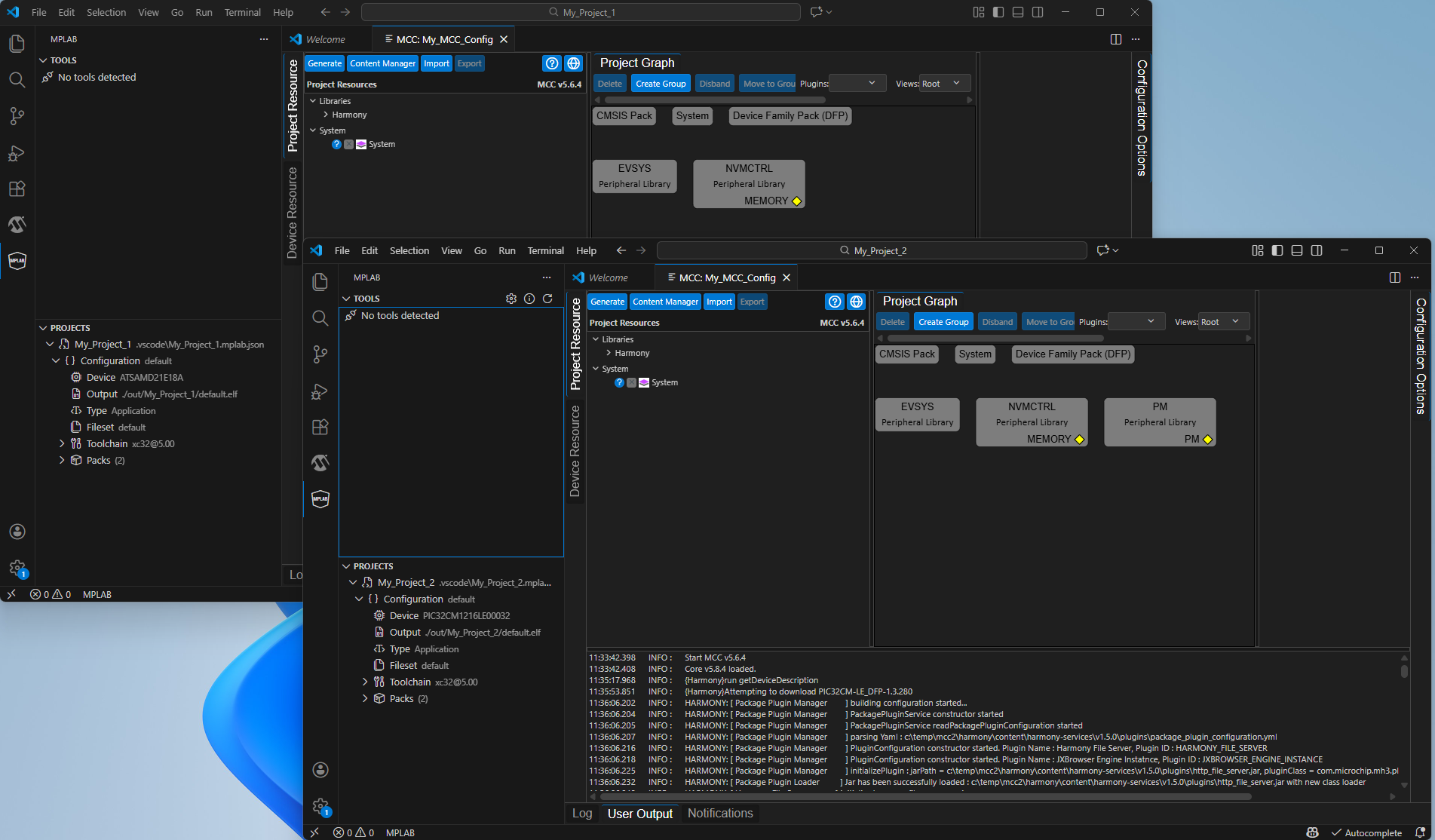Image resolution: width=1435 pixels, height=840 pixels.
Task: Select PM Peripheral Library block in Project Graph
Action: (1160, 422)
